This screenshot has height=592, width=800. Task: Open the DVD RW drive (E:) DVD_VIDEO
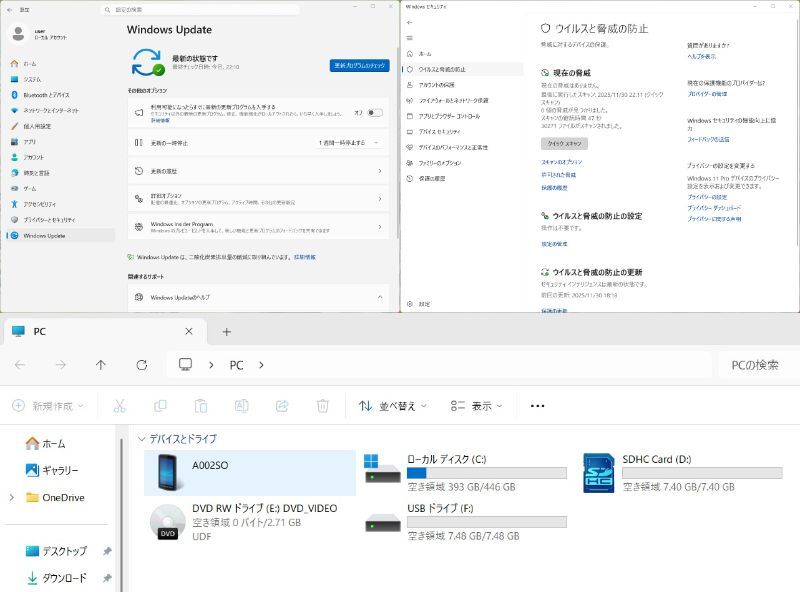pos(167,521)
